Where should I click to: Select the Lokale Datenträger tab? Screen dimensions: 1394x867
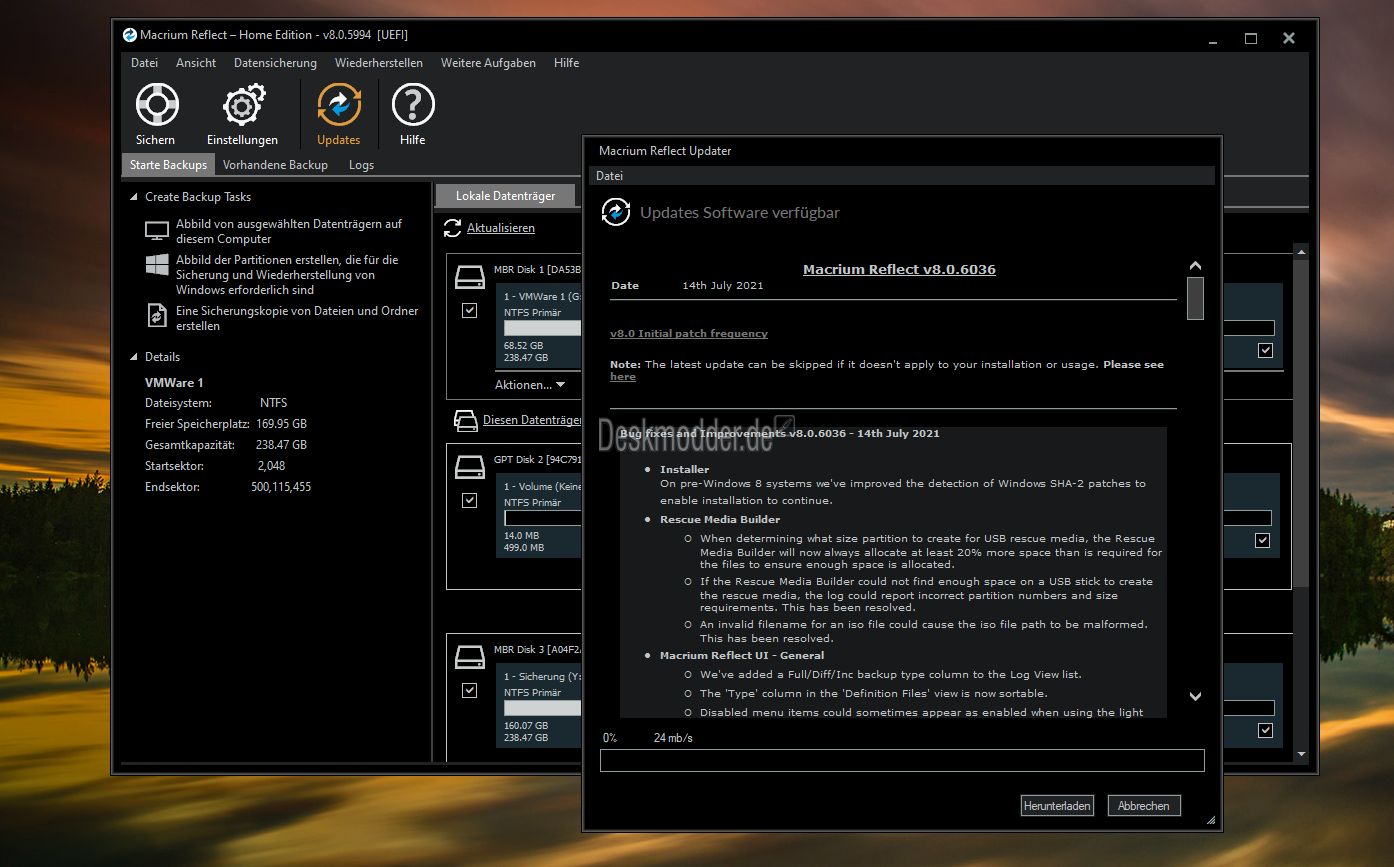pos(505,196)
